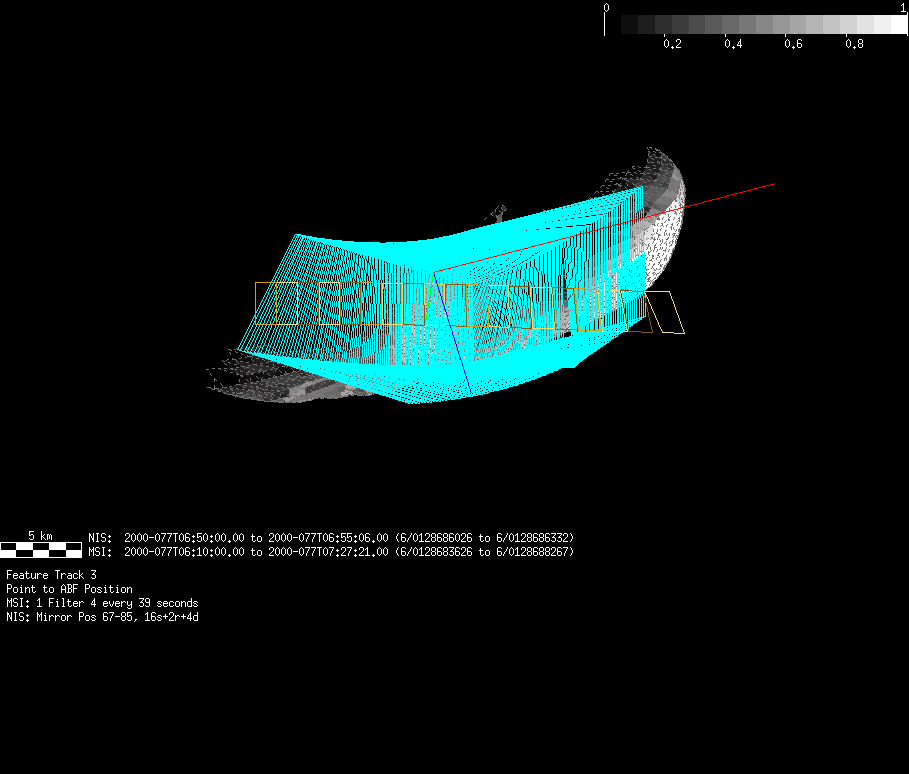Image resolution: width=909 pixels, height=774 pixels.
Task: Click the rightmost yellow MSI footprint frame
Action: (667, 313)
